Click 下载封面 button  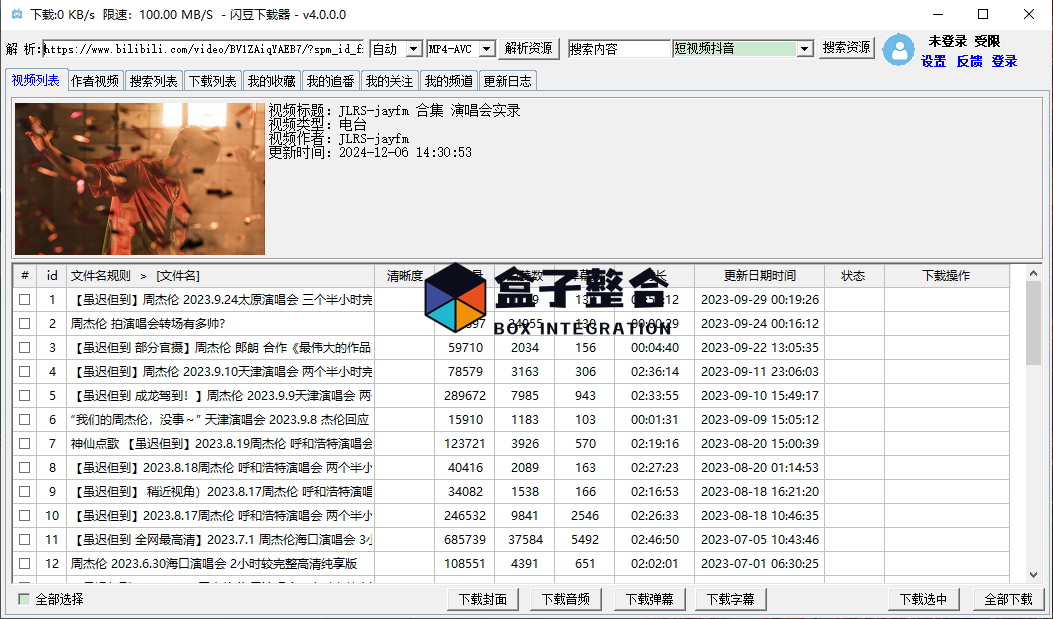point(483,600)
